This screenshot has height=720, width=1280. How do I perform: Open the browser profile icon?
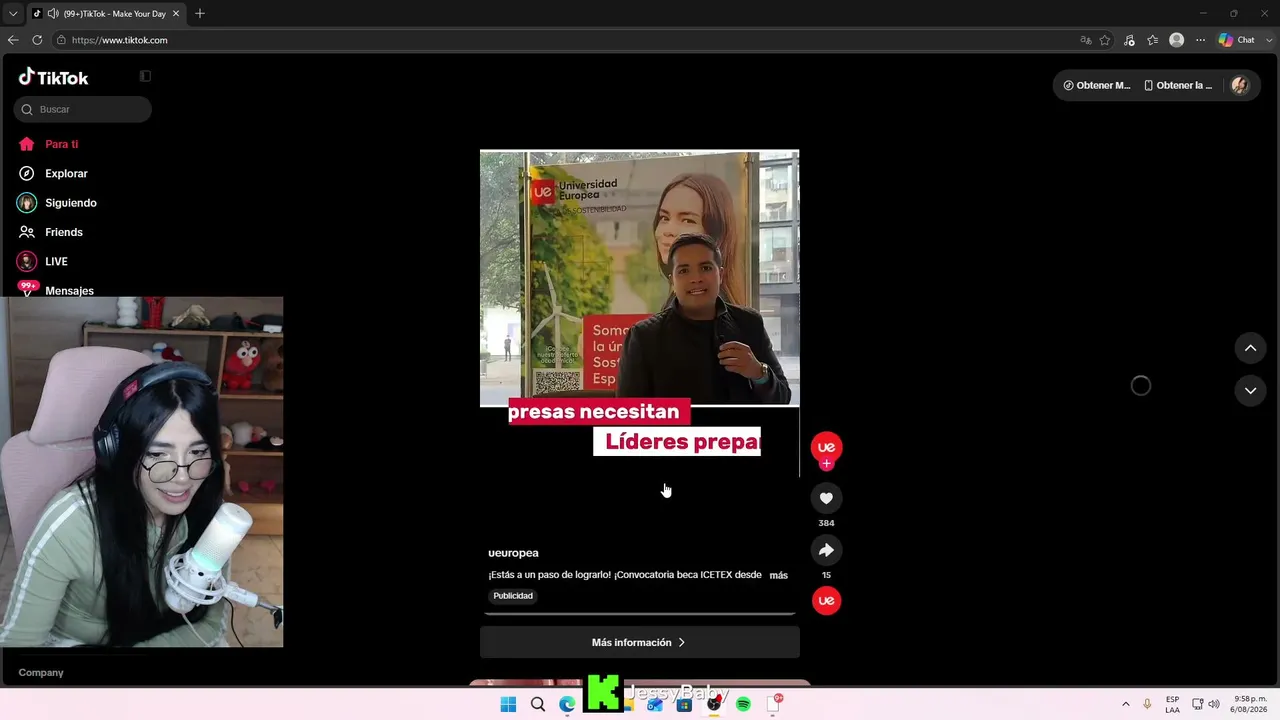click(x=1177, y=40)
